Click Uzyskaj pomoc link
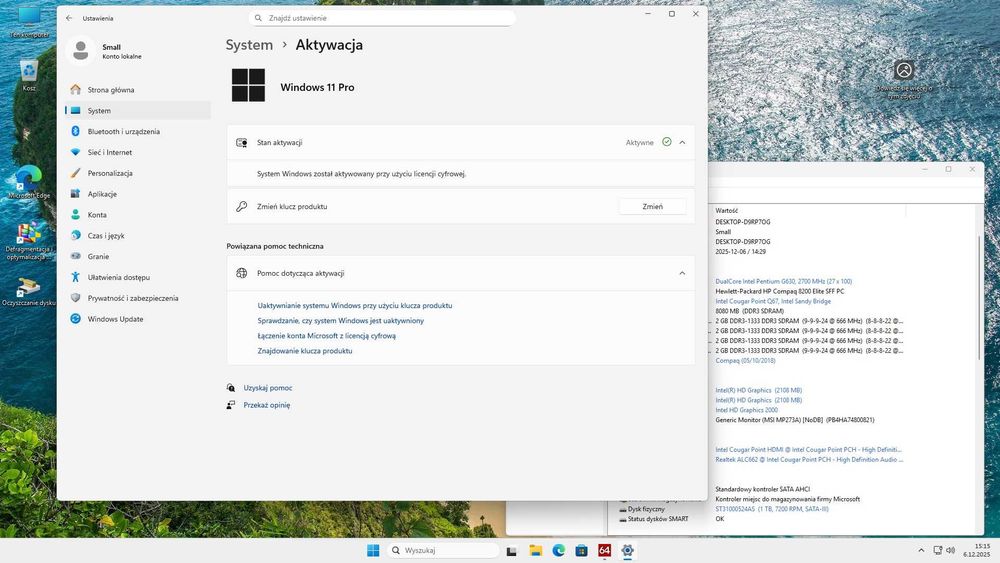Image resolution: width=1000 pixels, height=563 pixels. click(268, 388)
